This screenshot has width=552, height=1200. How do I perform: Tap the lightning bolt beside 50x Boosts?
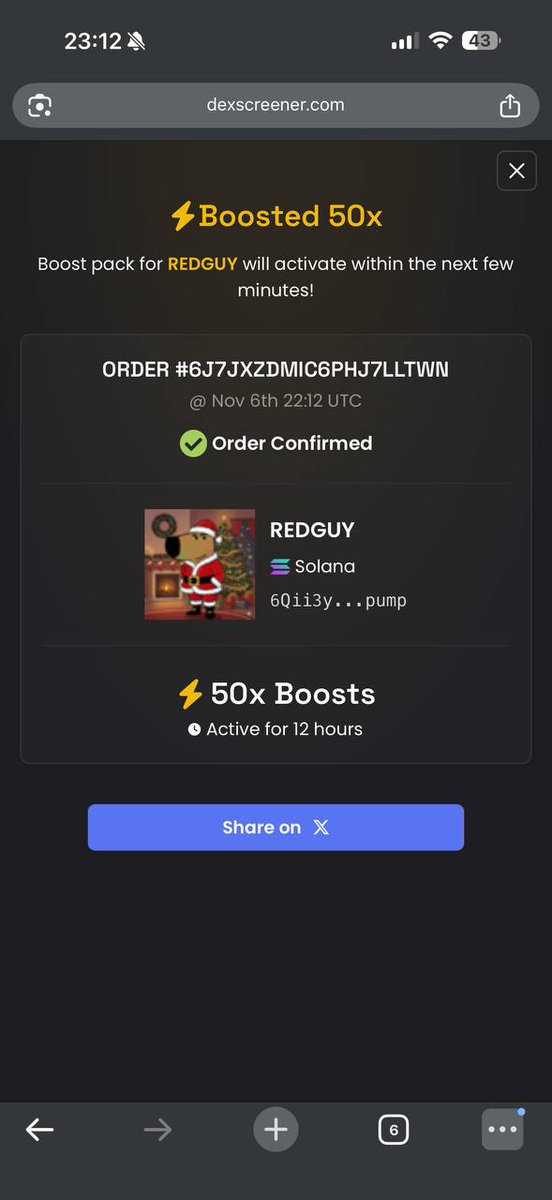tap(190, 694)
